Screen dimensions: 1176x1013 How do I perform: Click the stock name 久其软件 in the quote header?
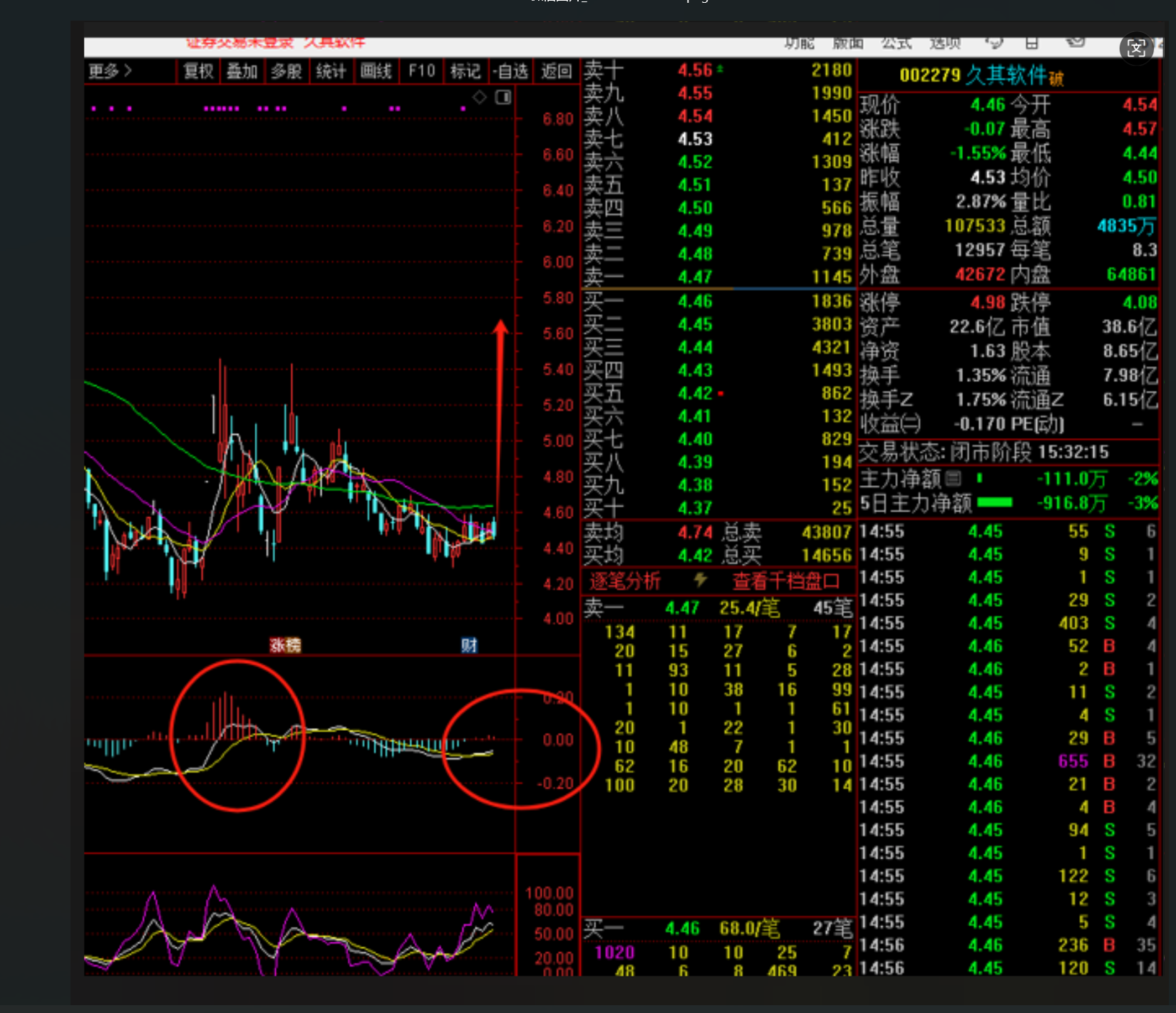(1006, 75)
